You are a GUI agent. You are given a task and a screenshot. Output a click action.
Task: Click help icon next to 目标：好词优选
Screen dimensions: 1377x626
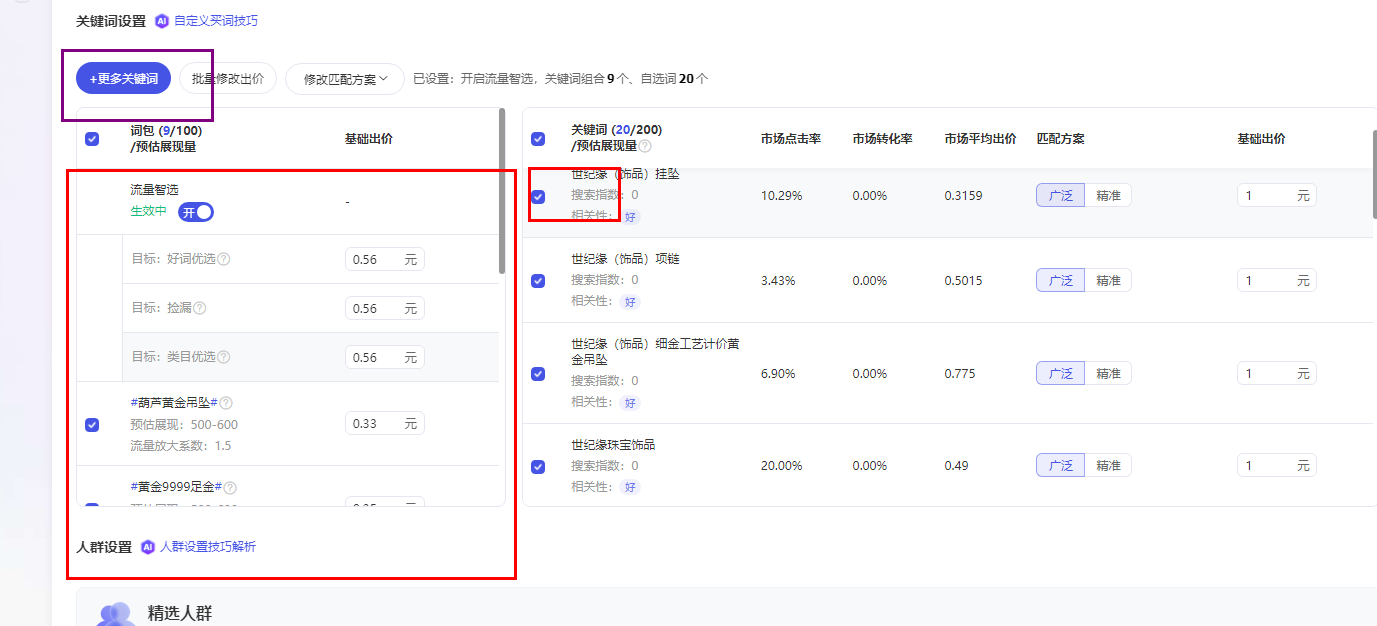(x=224, y=259)
